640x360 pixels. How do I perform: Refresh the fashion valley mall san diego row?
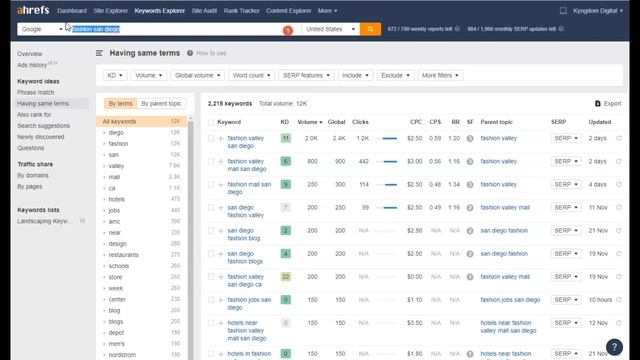coord(619,161)
